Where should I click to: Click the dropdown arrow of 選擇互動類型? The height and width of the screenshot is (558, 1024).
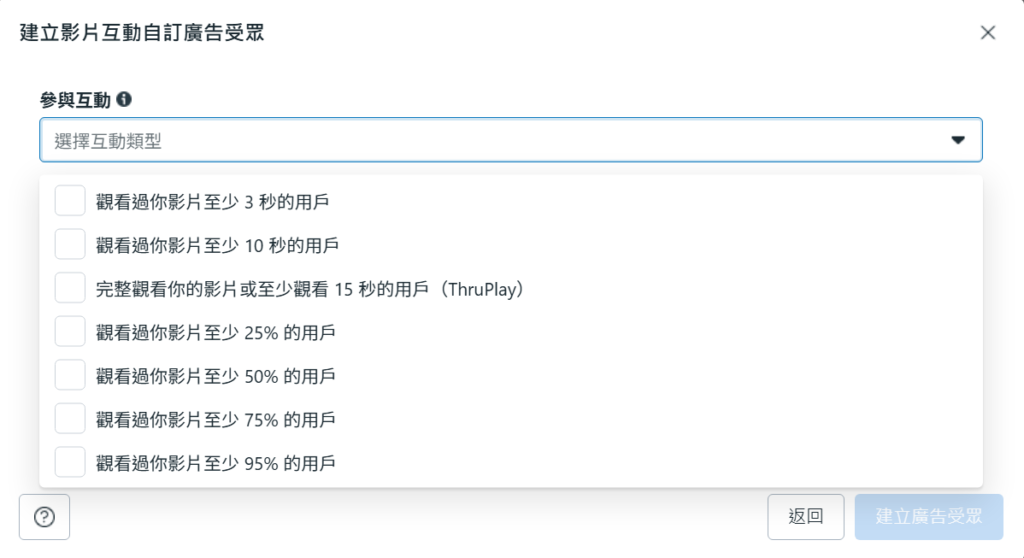coord(958,141)
